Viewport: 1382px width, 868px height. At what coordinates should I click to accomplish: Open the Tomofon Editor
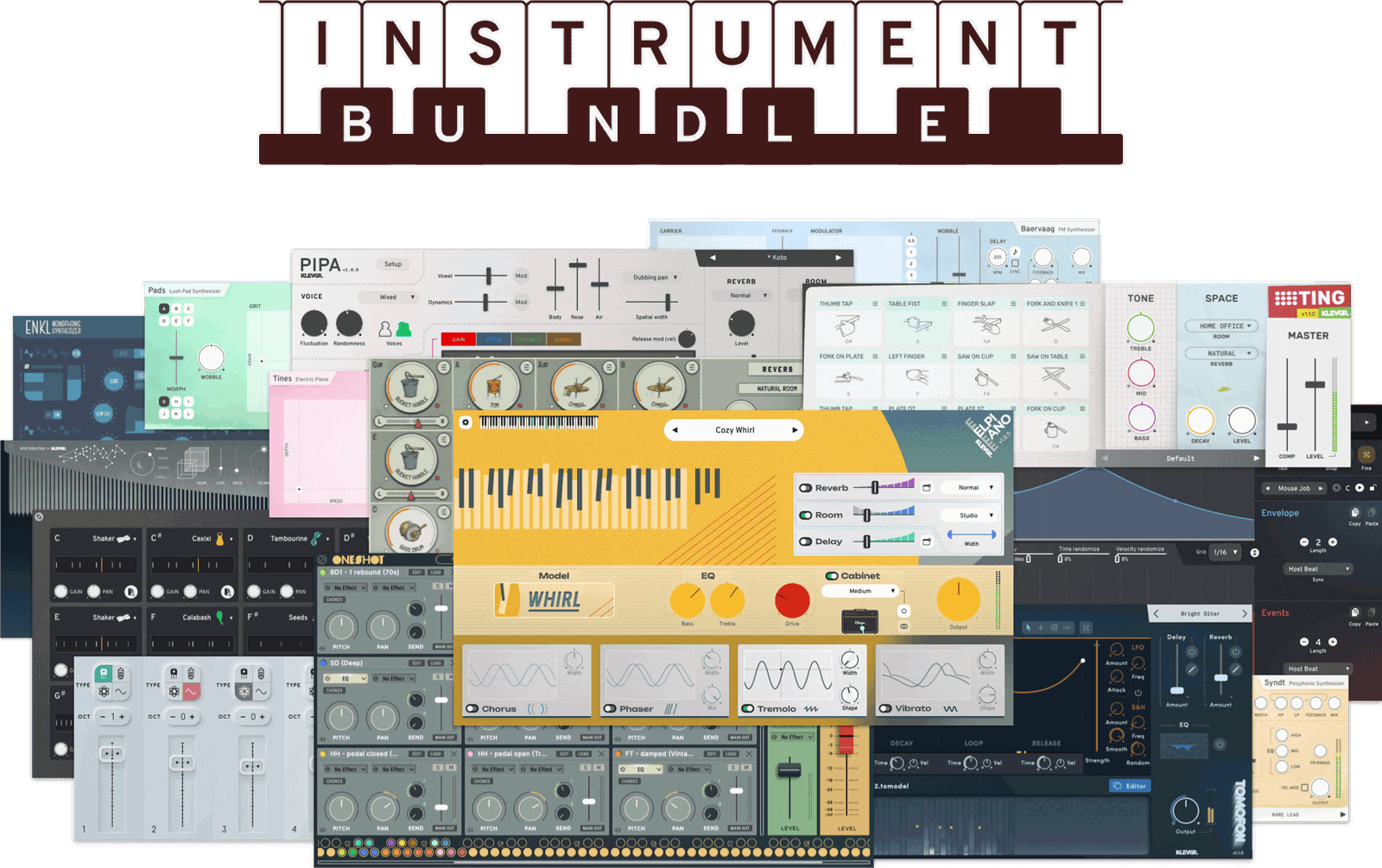1130,786
